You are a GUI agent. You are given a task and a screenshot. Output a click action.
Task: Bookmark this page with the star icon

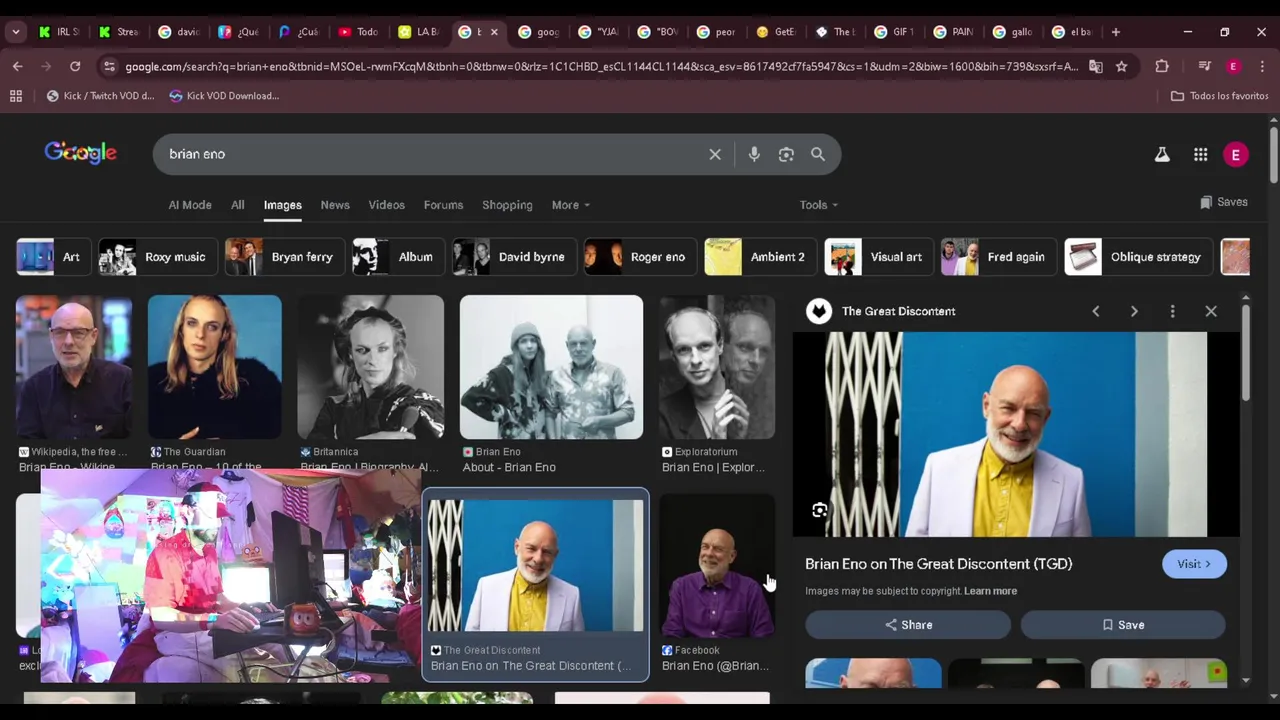click(1122, 66)
